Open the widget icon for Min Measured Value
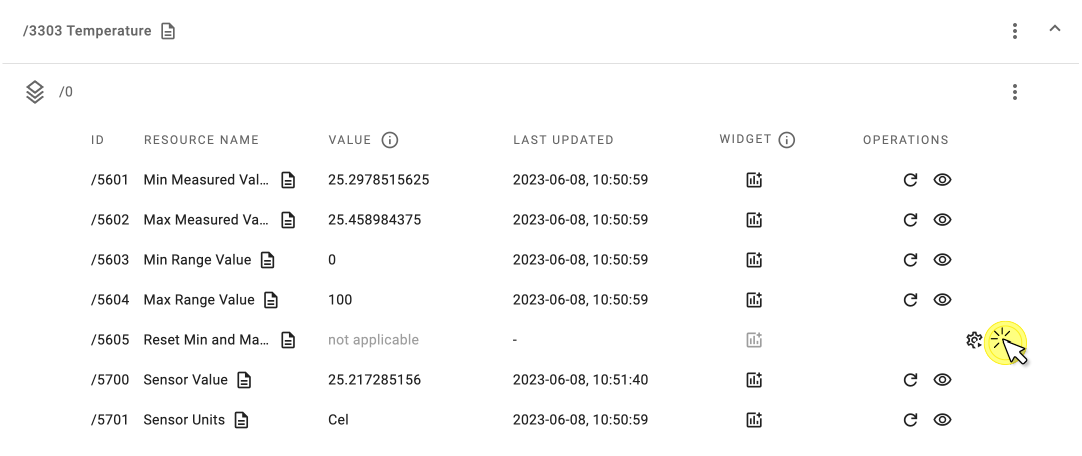 click(754, 180)
